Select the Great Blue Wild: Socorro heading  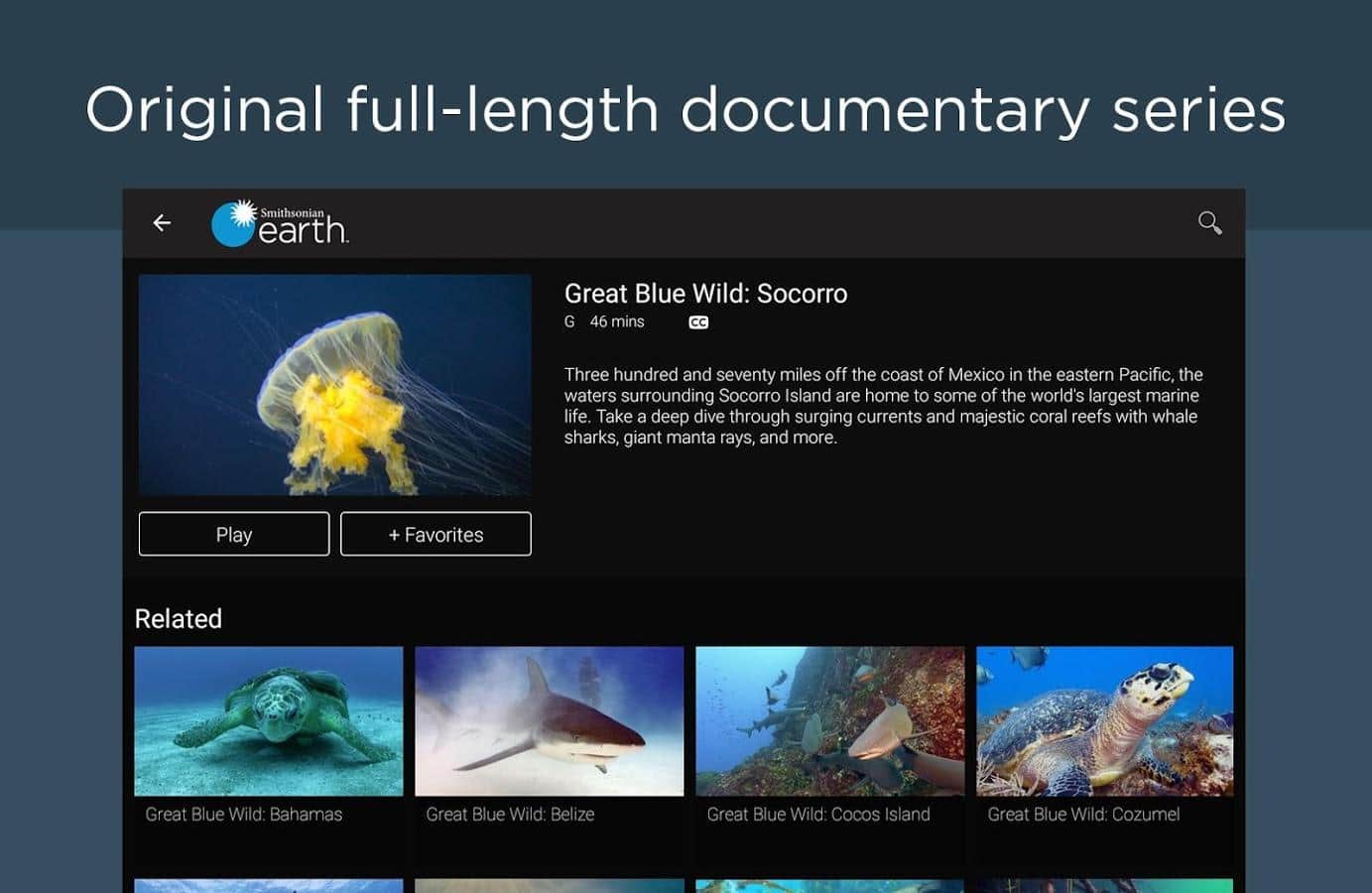point(705,294)
